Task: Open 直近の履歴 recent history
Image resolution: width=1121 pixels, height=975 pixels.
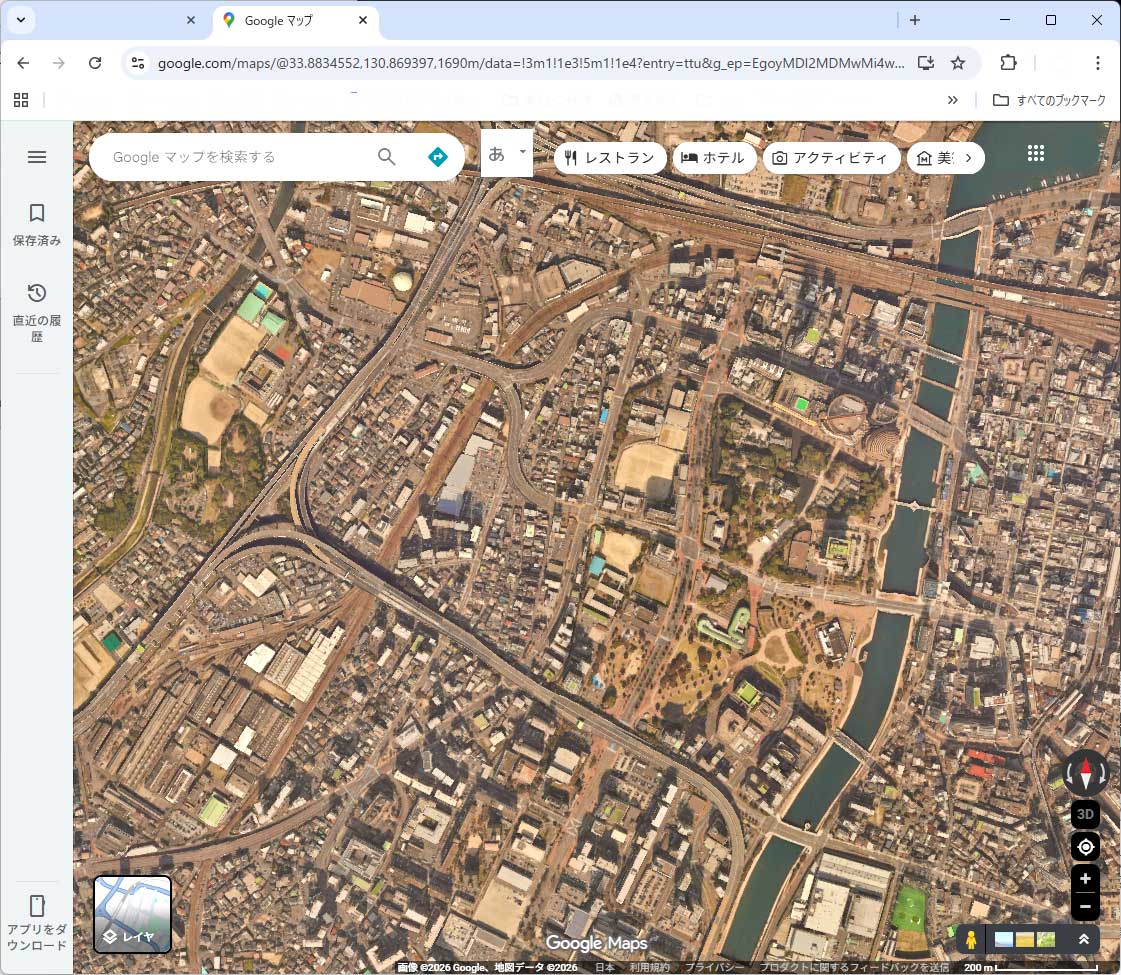Action: [37, 311]
